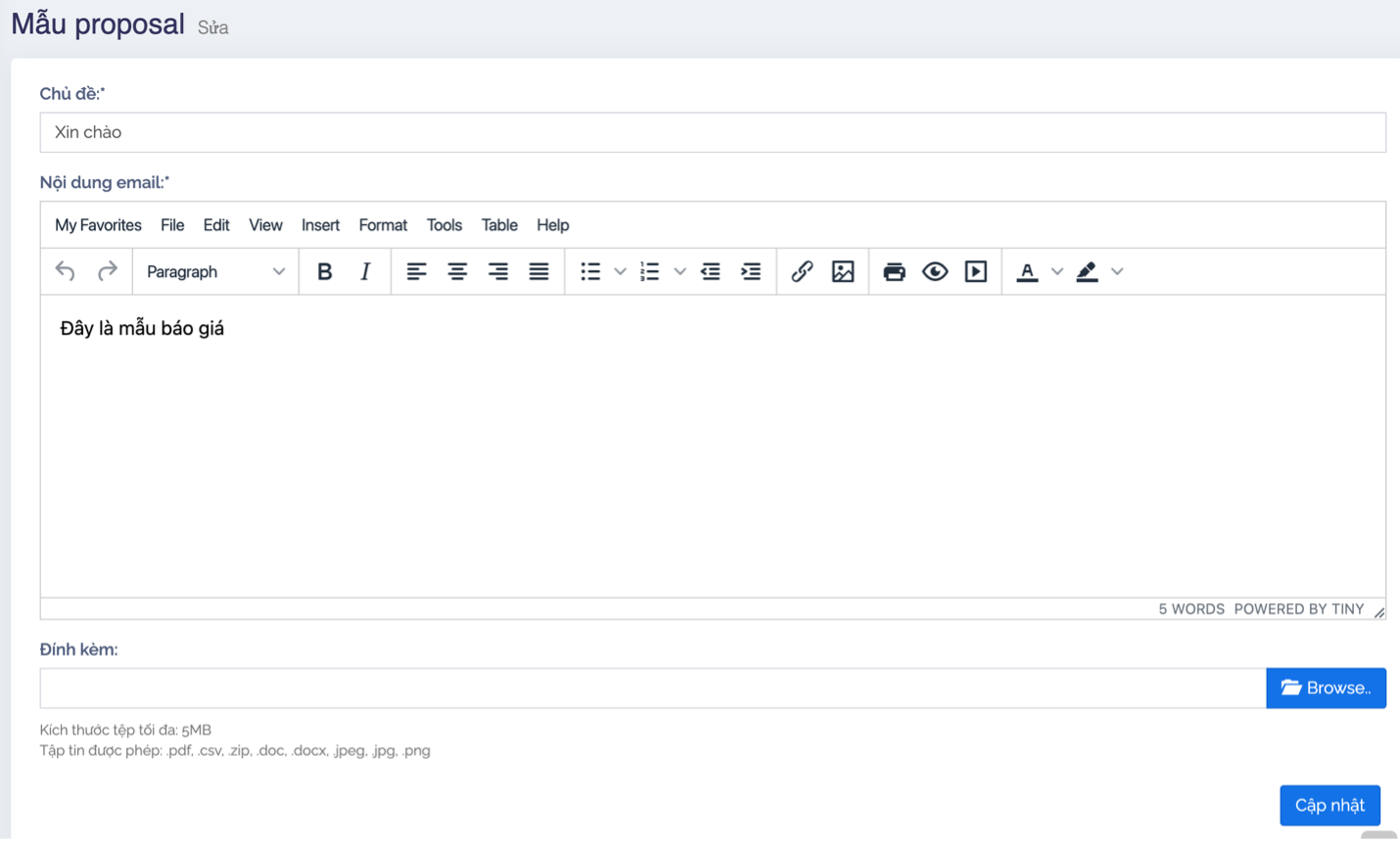
Task: Toggle bold formatting
Action: pyautogui.click(x=324, y=271)
